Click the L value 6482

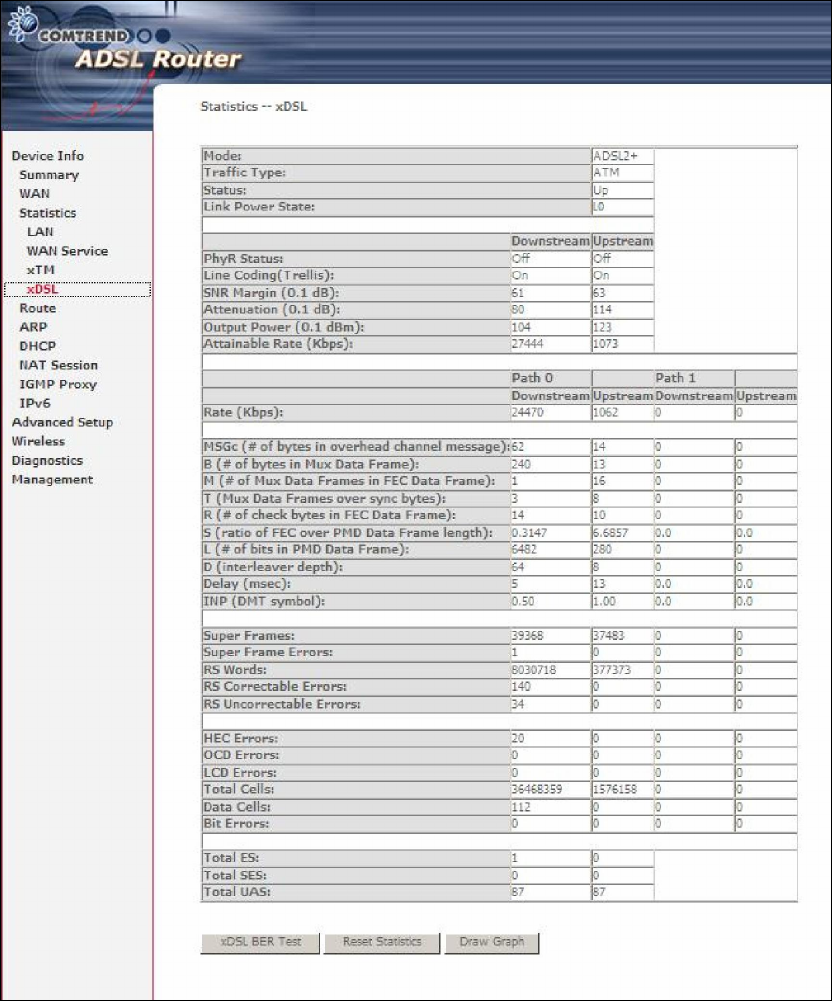(524, 550)
